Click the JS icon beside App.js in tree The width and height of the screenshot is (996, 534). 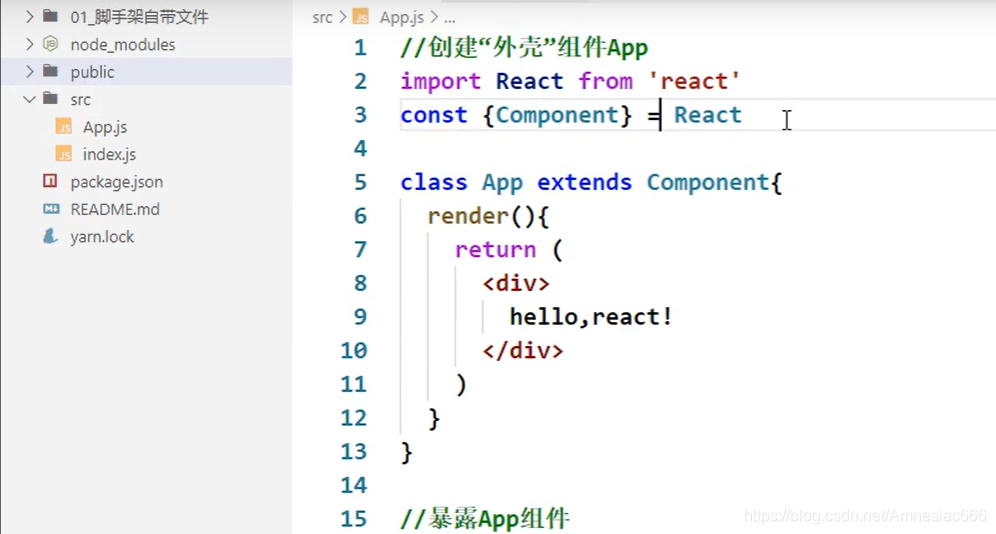[64, 126]
